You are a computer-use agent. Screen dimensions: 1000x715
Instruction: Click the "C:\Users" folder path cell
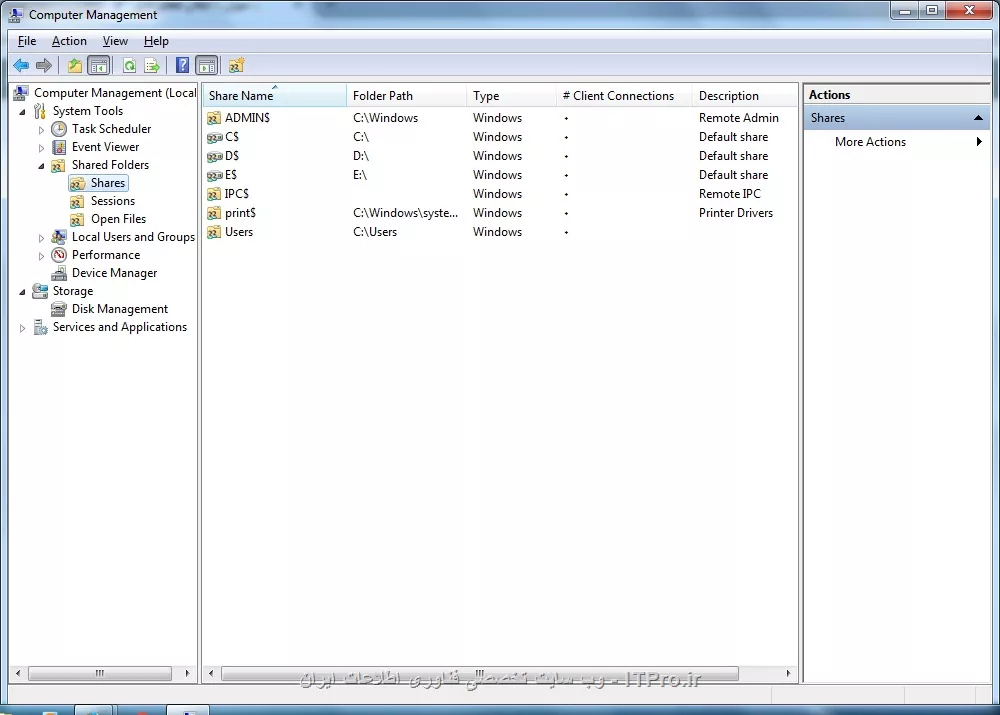[375, 232]
